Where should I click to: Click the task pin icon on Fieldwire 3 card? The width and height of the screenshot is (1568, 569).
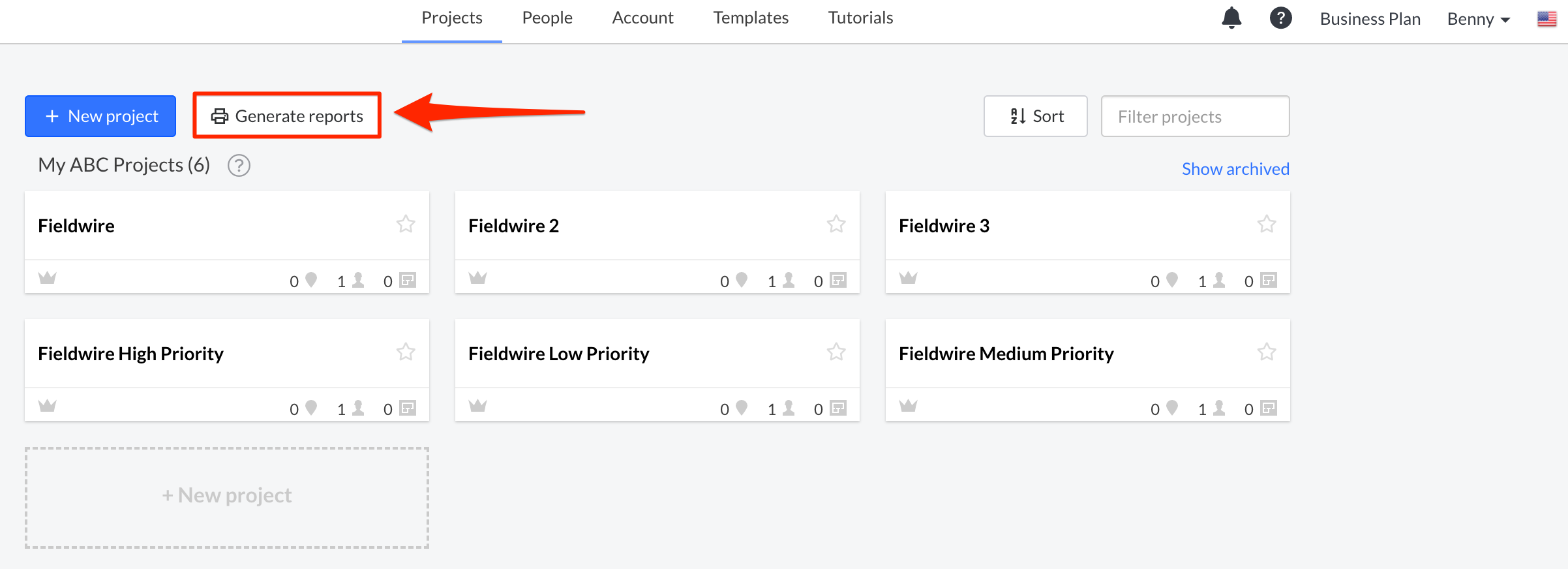(x=1172, y=280)
